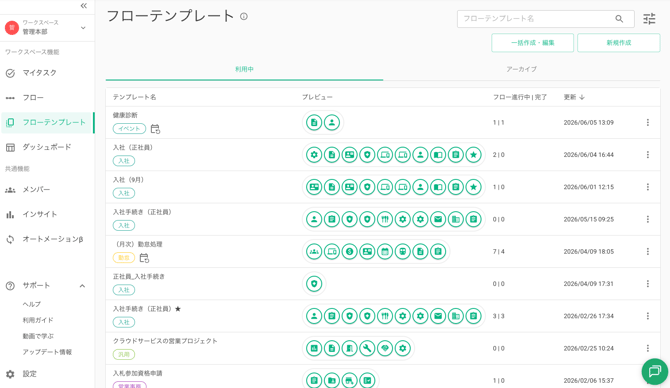Select フローテンプレート in sidebar
This screenshot has height=388, width=670.
click(x=47, y=122)
